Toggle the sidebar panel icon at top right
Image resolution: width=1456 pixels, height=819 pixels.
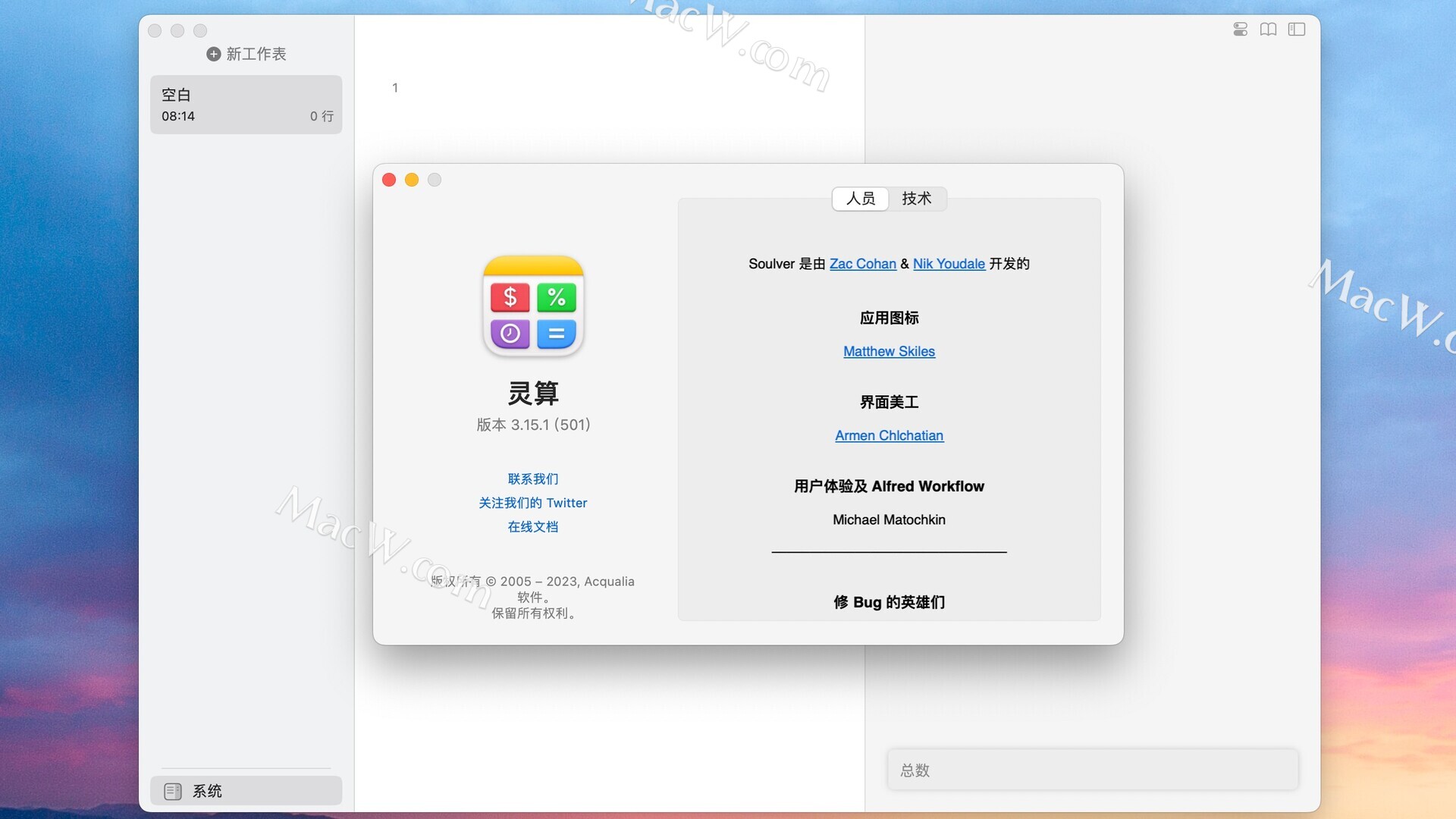[x=1297, y=30]
